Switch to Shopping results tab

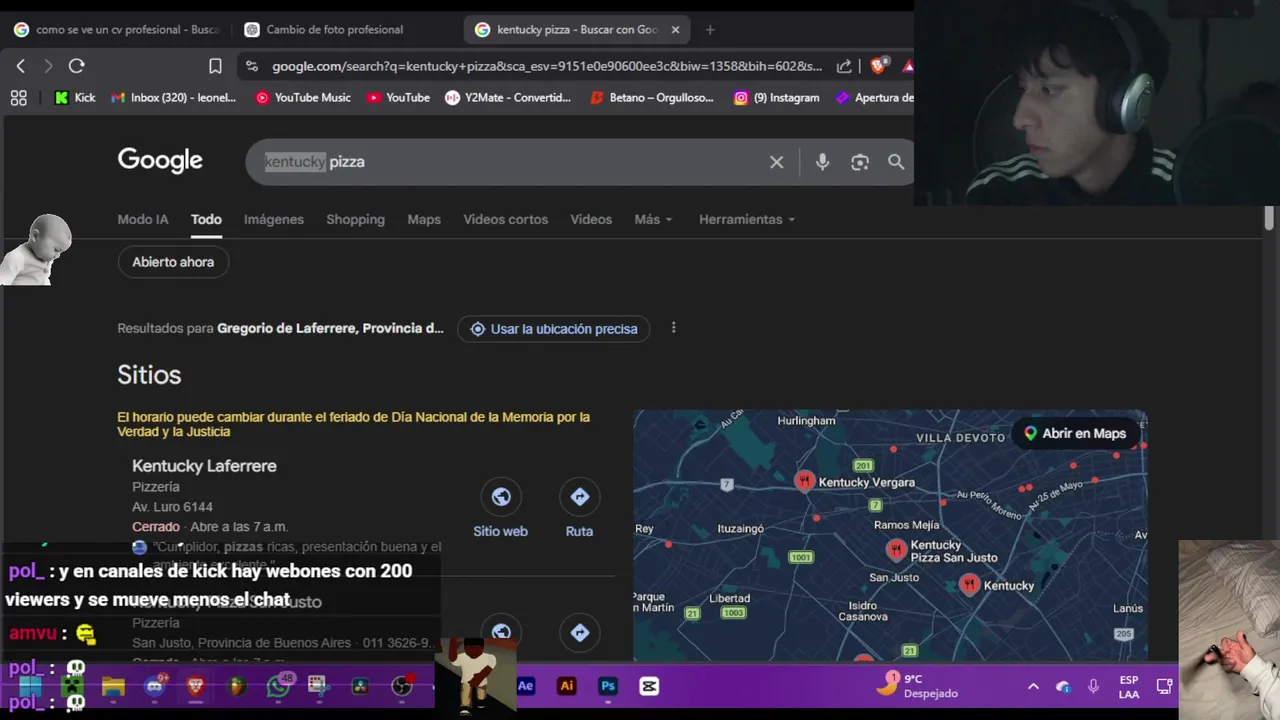click(355, 220)
